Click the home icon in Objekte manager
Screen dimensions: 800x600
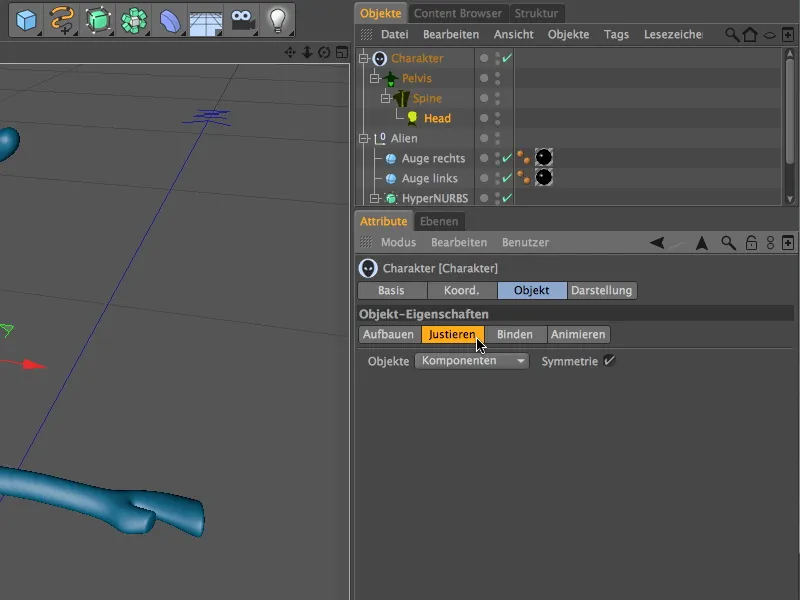pyautogui.click(x=750, y=35)
